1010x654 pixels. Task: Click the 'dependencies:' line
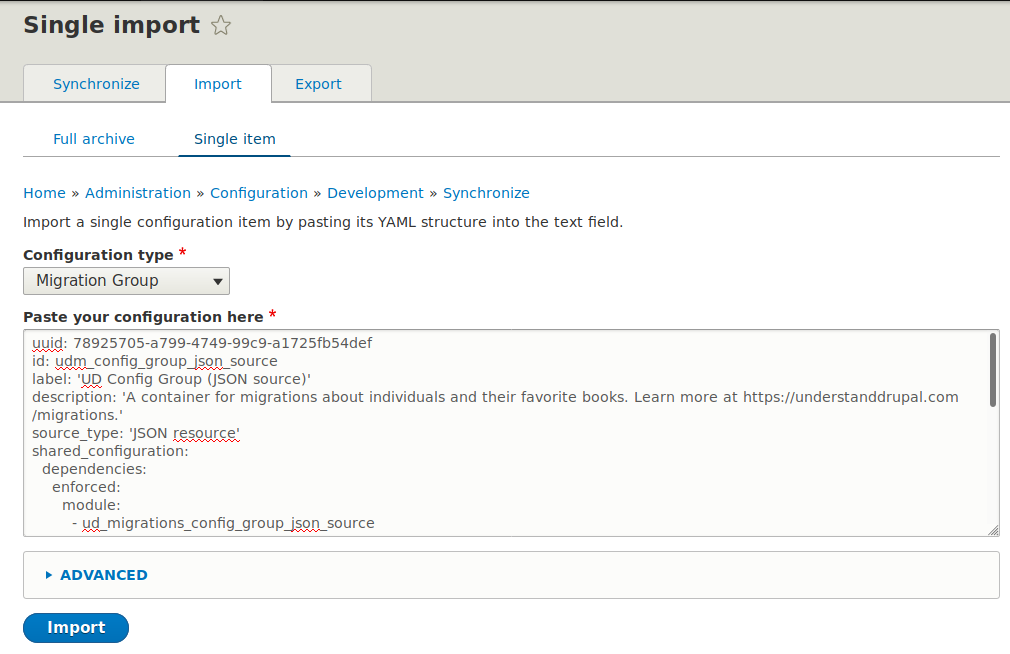coord(94,469)
